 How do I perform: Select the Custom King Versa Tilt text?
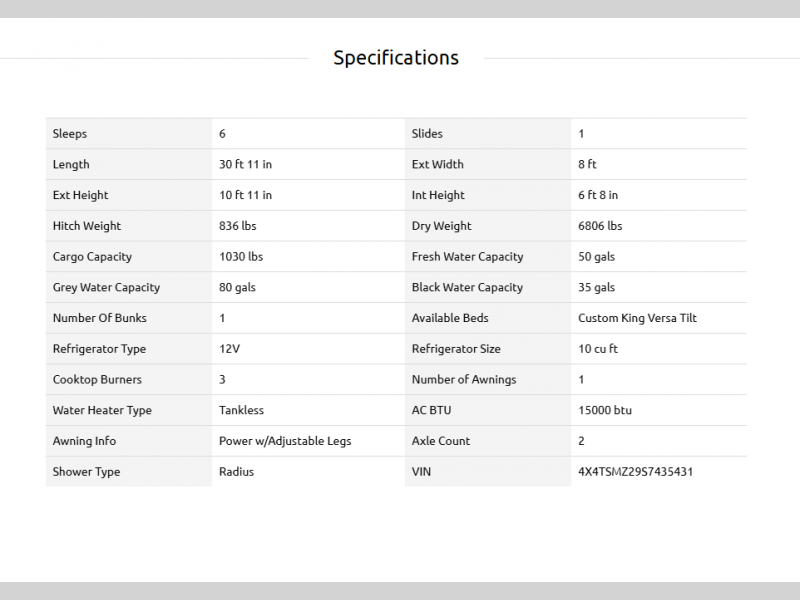pyautogui.click(x=637, y=319)
